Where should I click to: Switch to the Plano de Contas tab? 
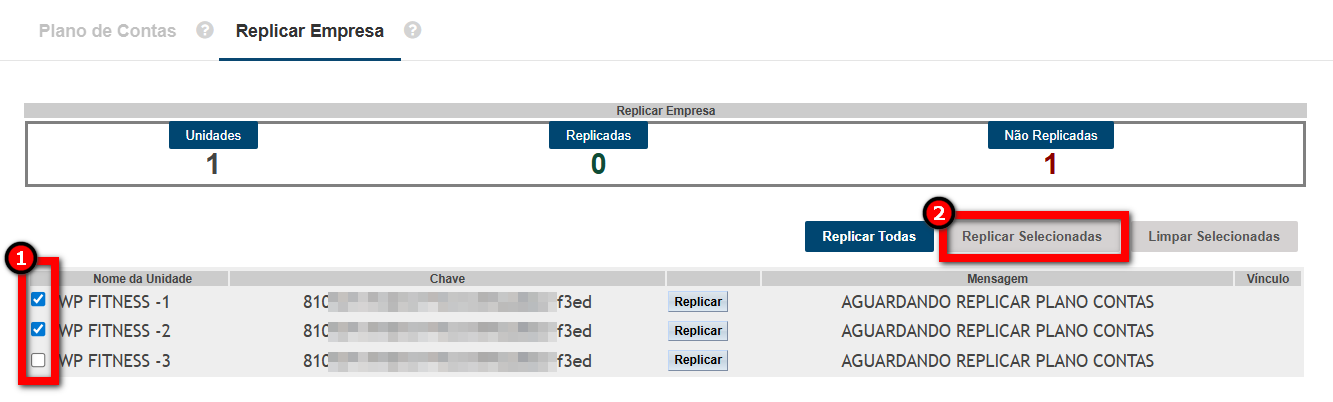point(107,31)
